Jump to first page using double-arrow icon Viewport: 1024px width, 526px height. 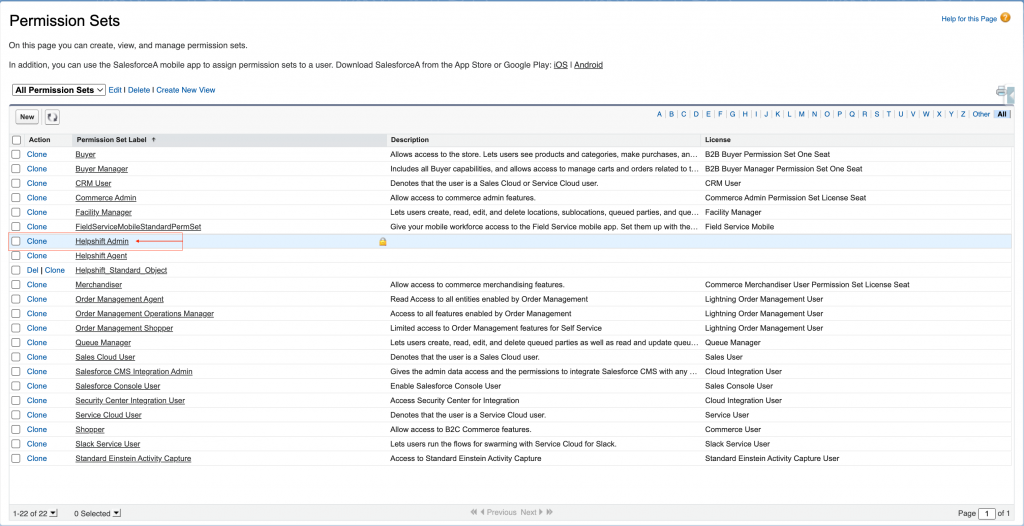[x=474, y=513]
